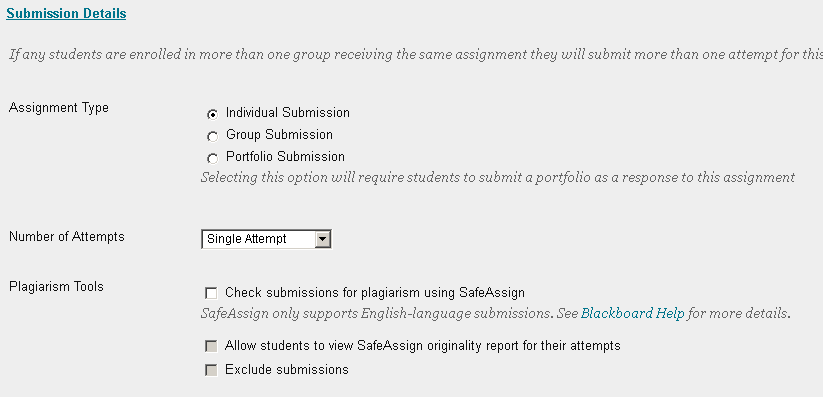823x397 pixels.
Task: Open the Submission Details heading link
Action: click(x=66, y=14)
